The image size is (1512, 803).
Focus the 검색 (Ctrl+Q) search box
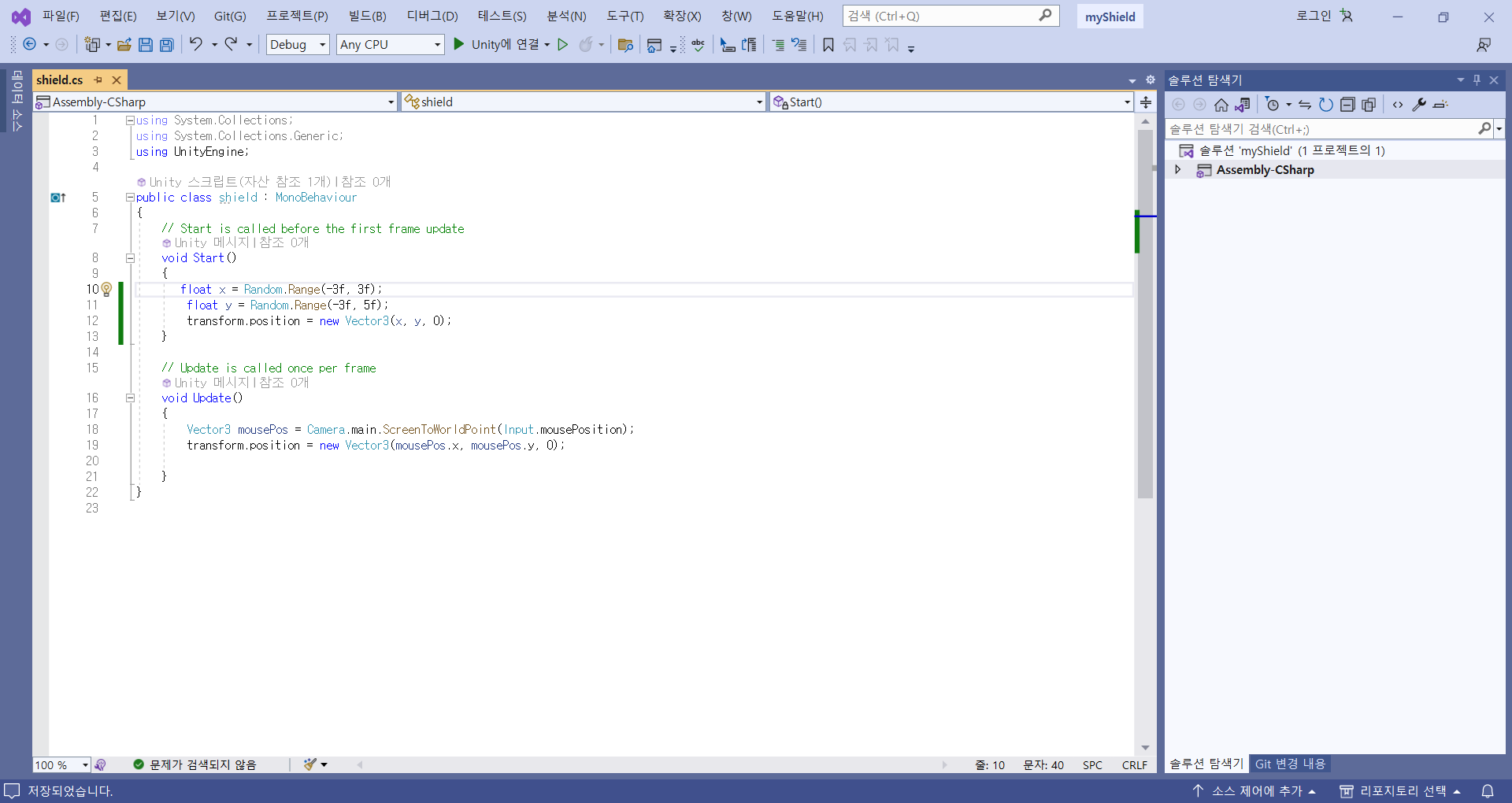pos(951,16)
